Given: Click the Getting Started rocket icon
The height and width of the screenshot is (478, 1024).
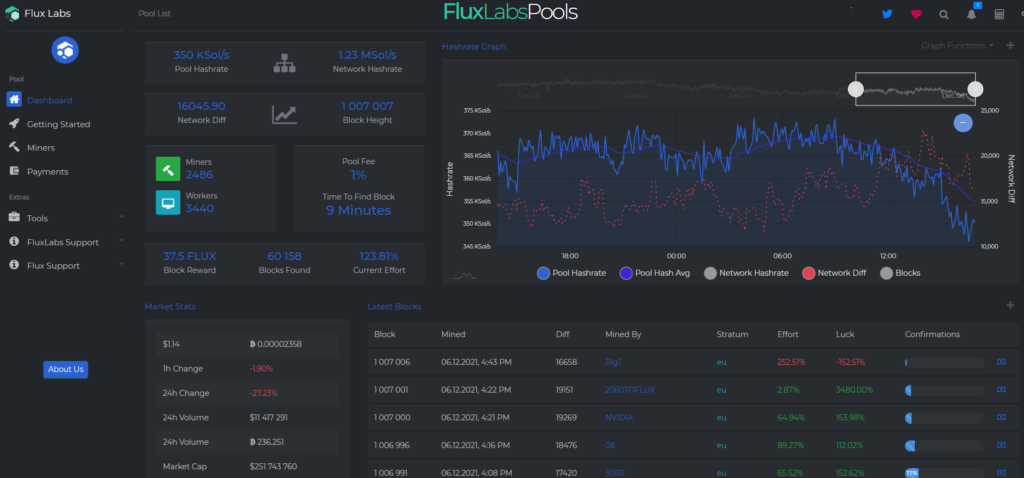Looking at the screenshot, I should coord(14,123).
